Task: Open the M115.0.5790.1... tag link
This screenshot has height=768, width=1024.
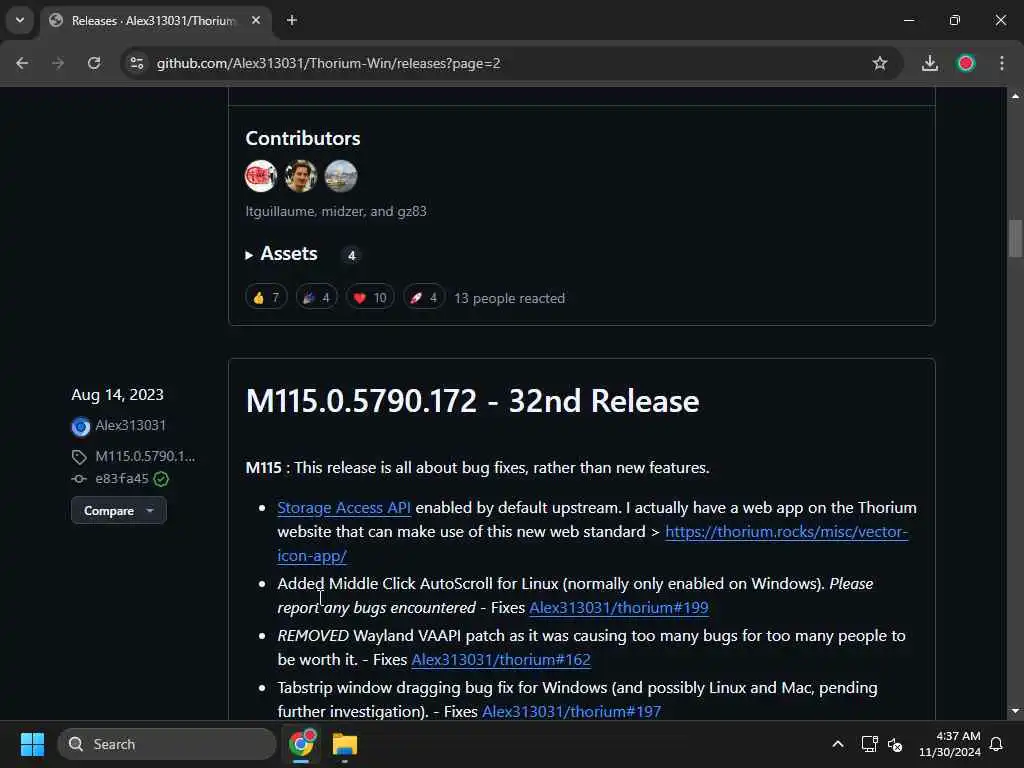Action: 145,456
